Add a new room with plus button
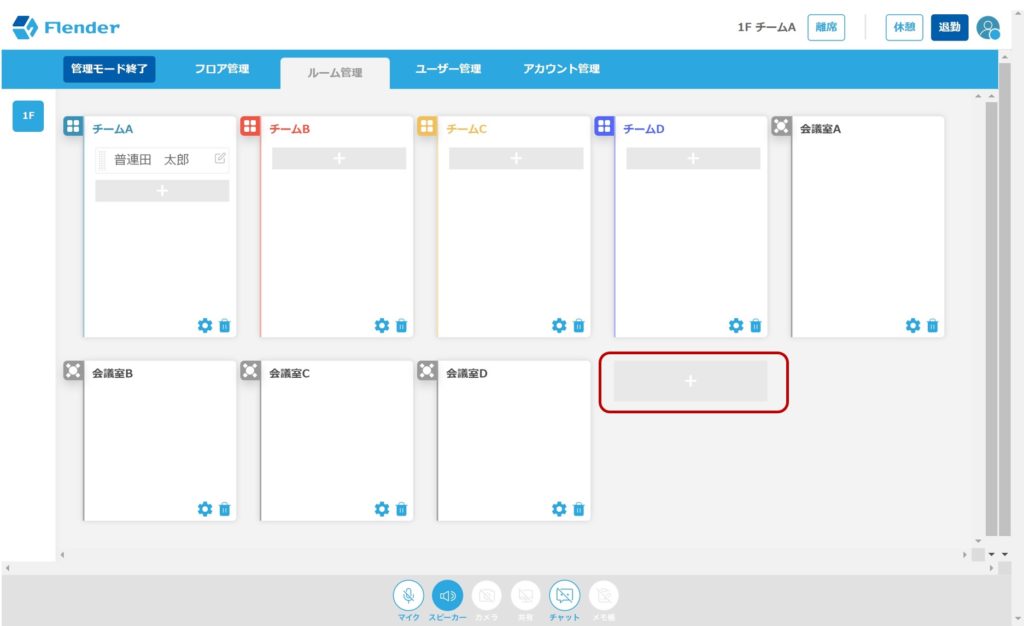Viewport: 1024px width, 626px height. pos(690,381)
